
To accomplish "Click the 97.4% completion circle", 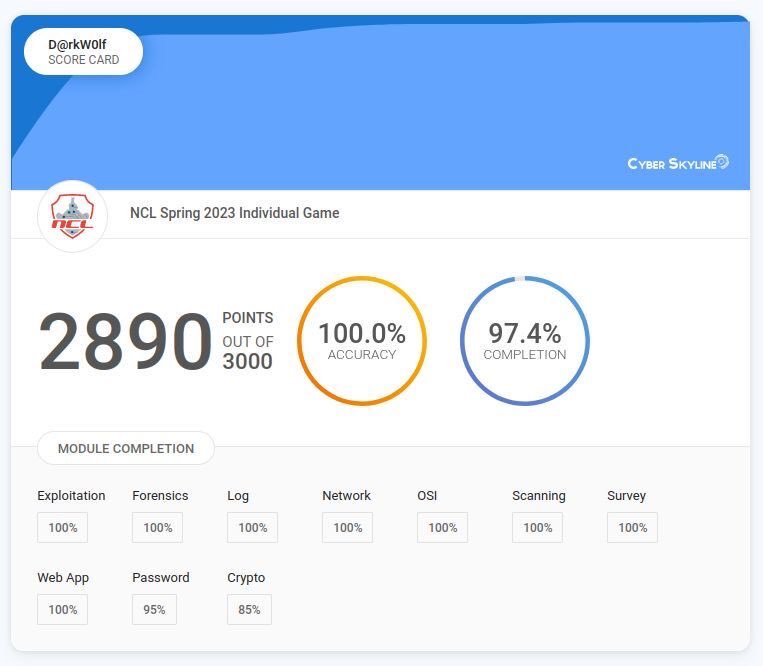I will (525, 341).
